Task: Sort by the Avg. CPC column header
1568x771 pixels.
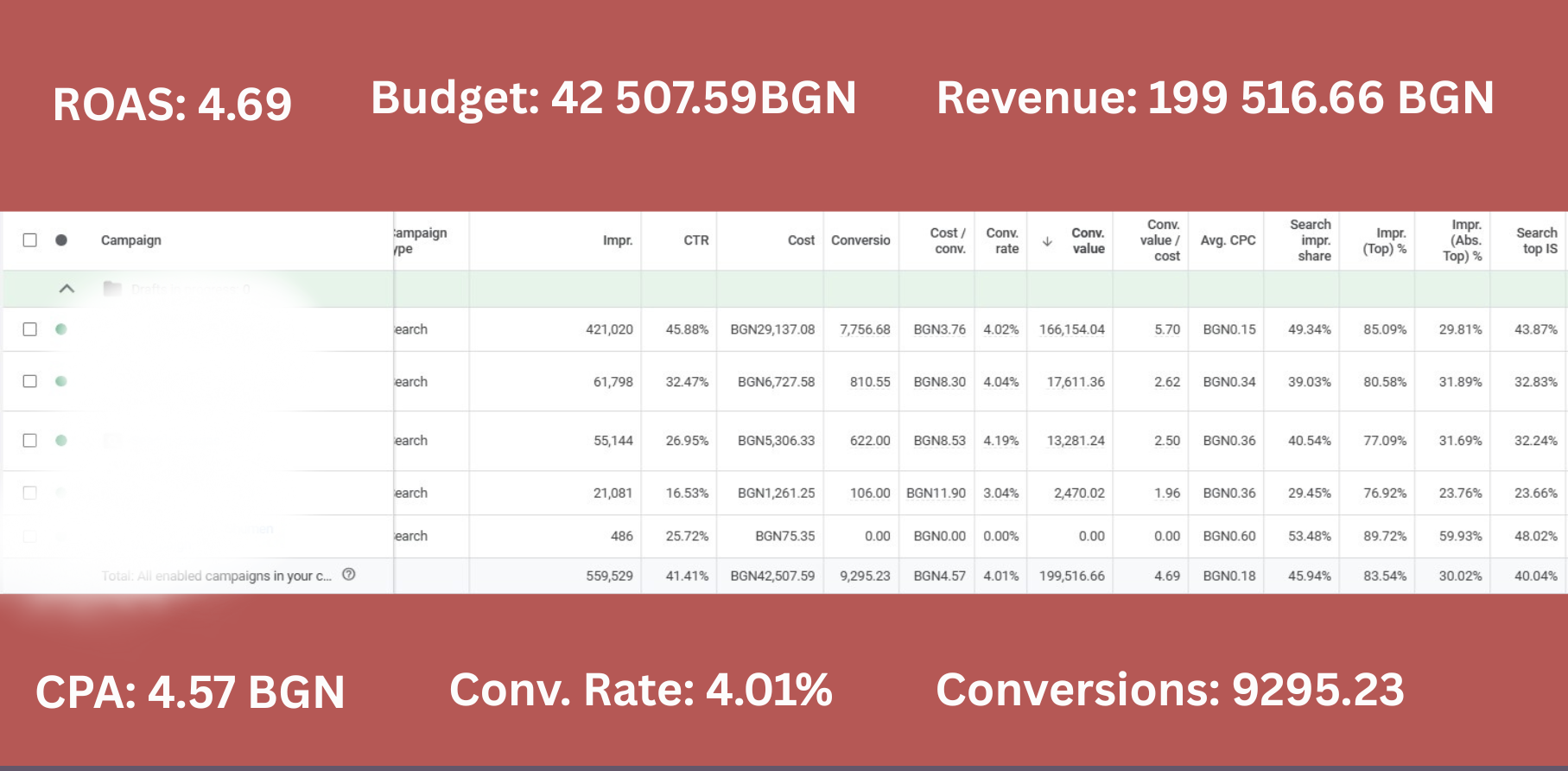Action: [1228, 240]
